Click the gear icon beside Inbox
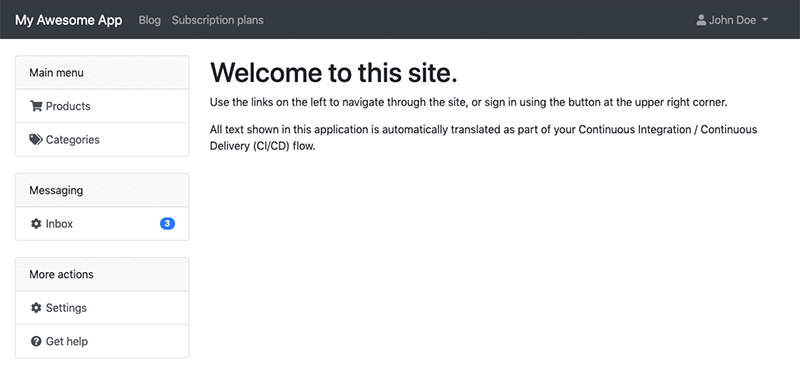Screen dimensions: 800x374 pyautogui.click(x=36, y=223)
